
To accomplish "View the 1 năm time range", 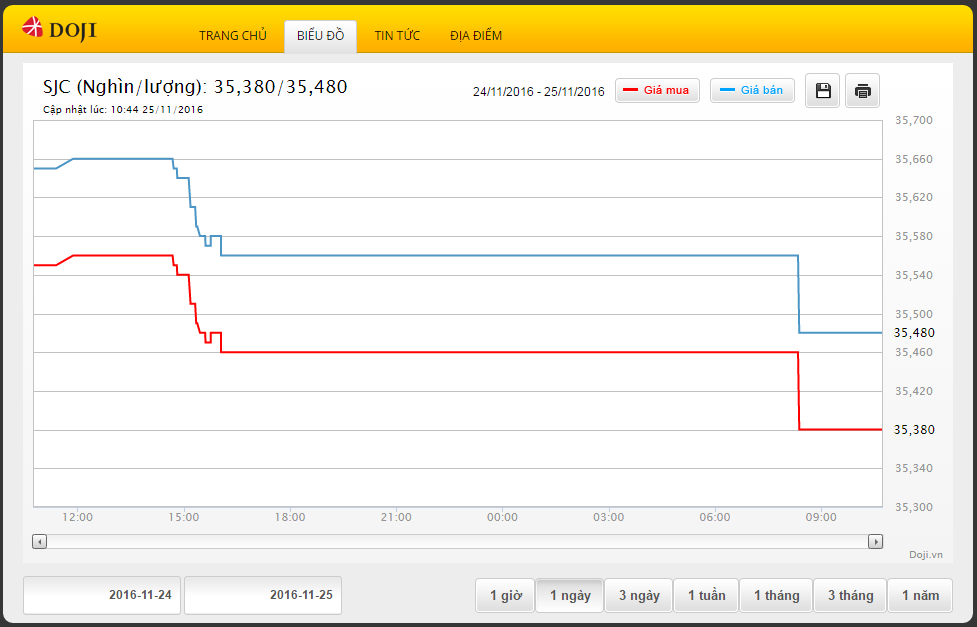I will 920,596.
